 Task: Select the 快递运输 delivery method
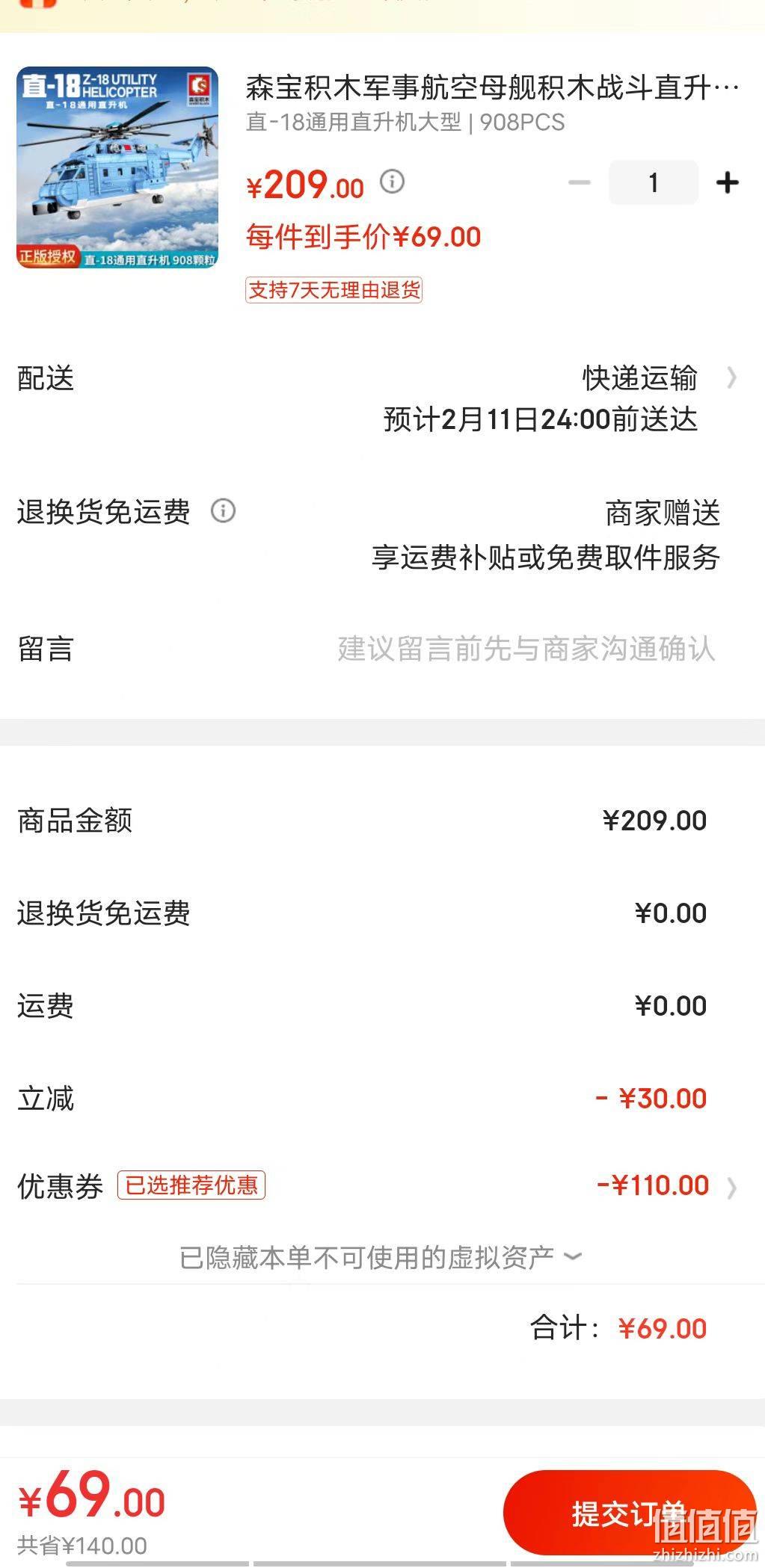[x=640, y=378]
